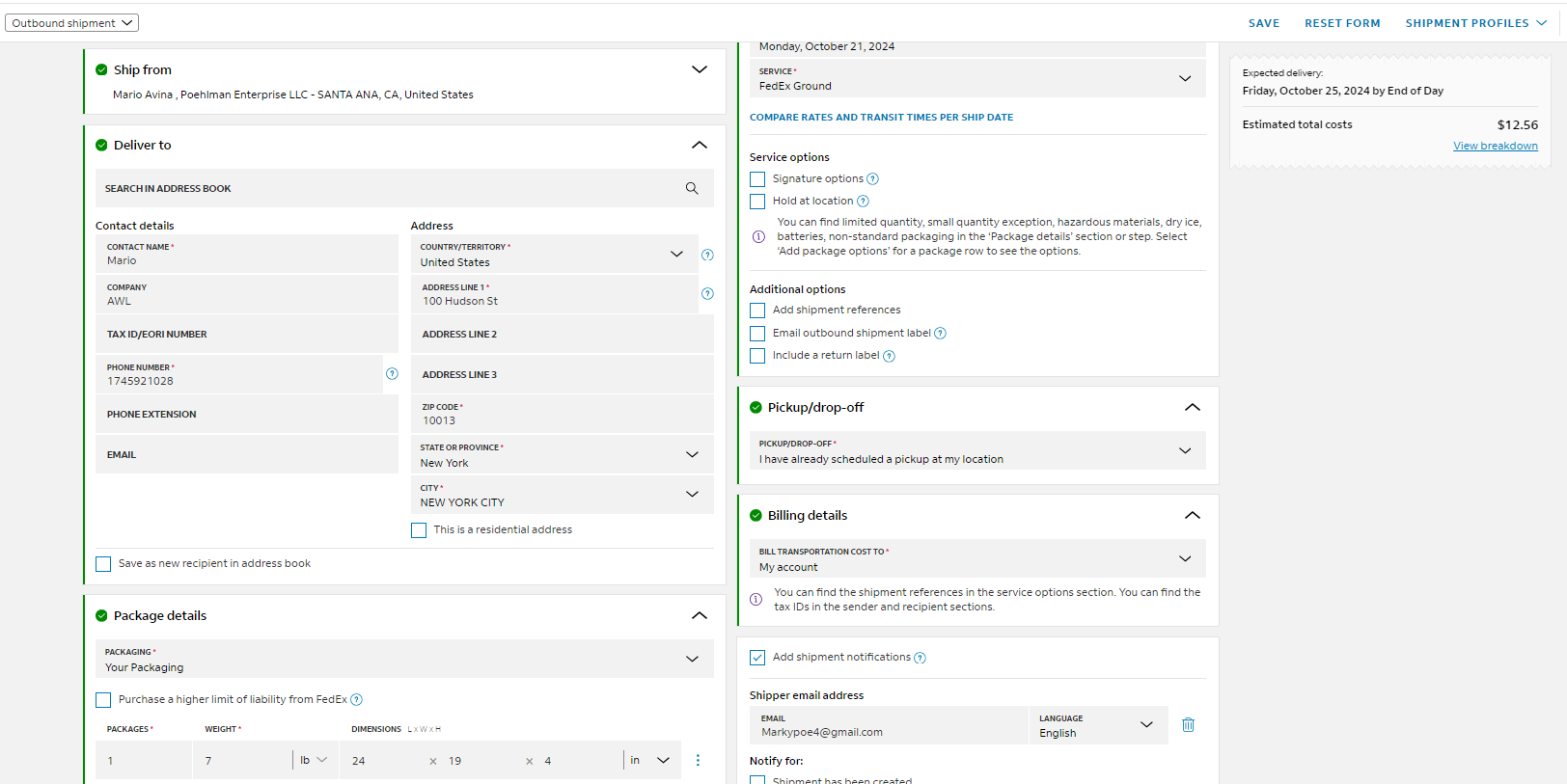Open the package row three-dot options menu

698,760
